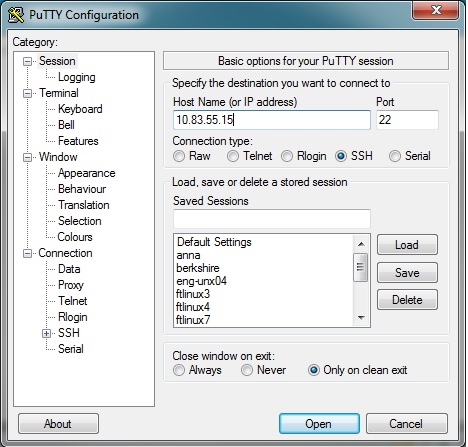Click the Delete session button
468x447 pixels.
click(407, 300)
